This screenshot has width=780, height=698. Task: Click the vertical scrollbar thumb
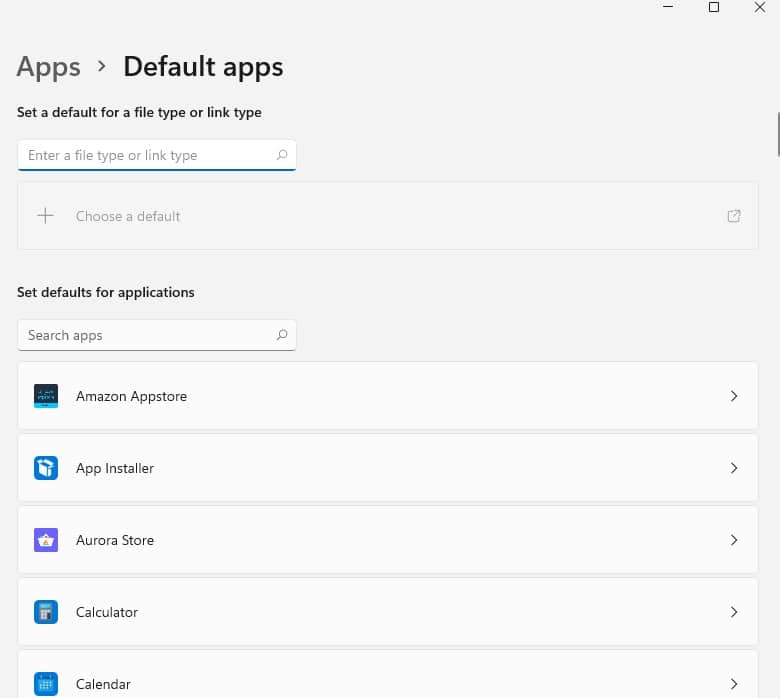point(779,135)
